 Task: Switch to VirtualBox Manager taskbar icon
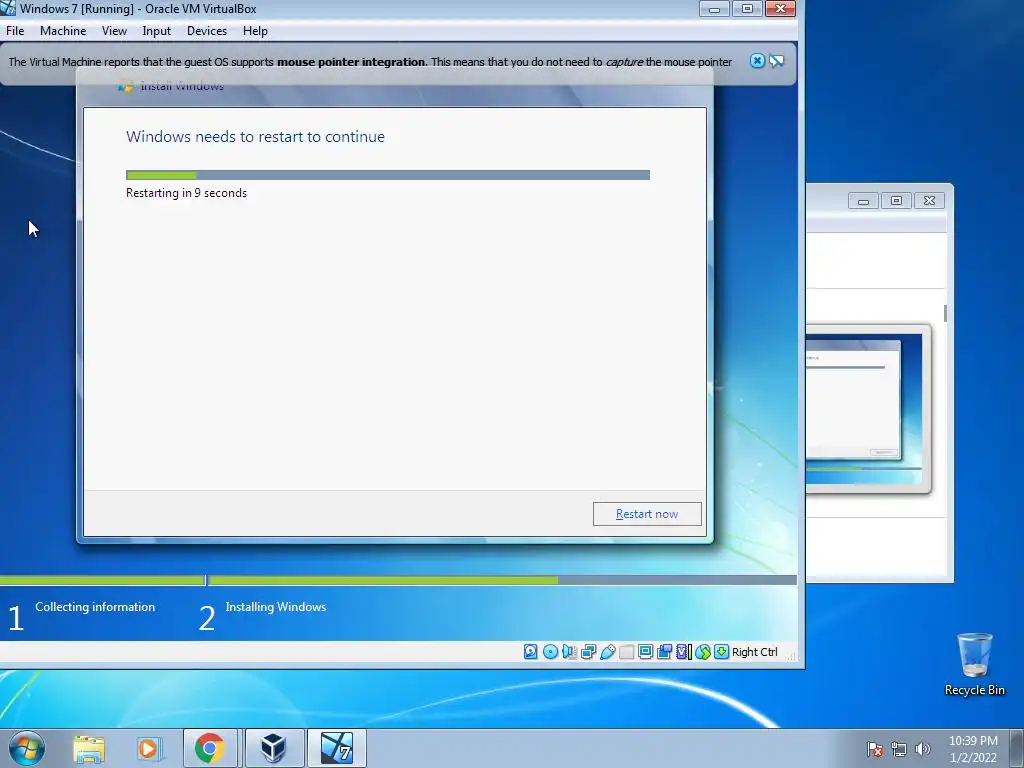pos(273,748)
